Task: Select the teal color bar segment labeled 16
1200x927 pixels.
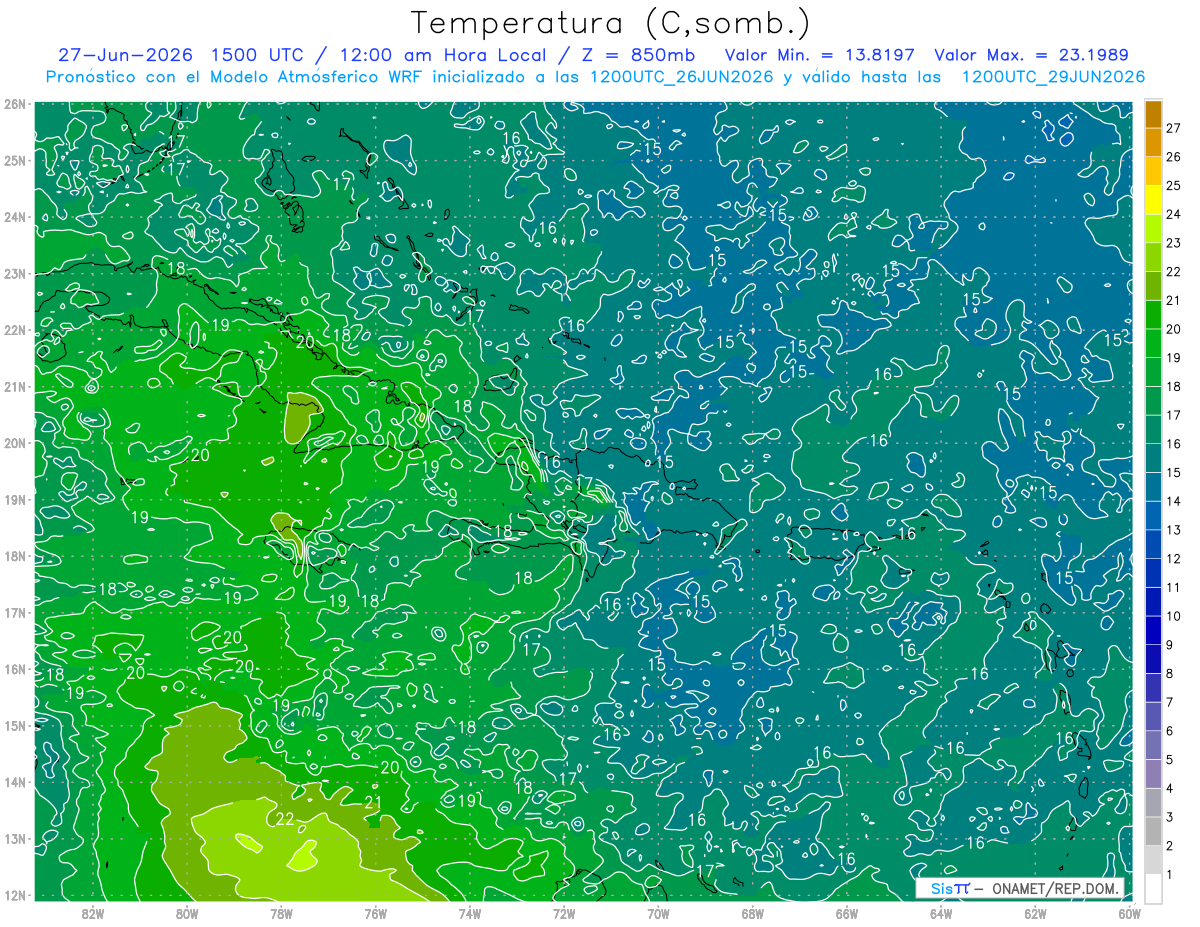Action: pos(1153,429)
